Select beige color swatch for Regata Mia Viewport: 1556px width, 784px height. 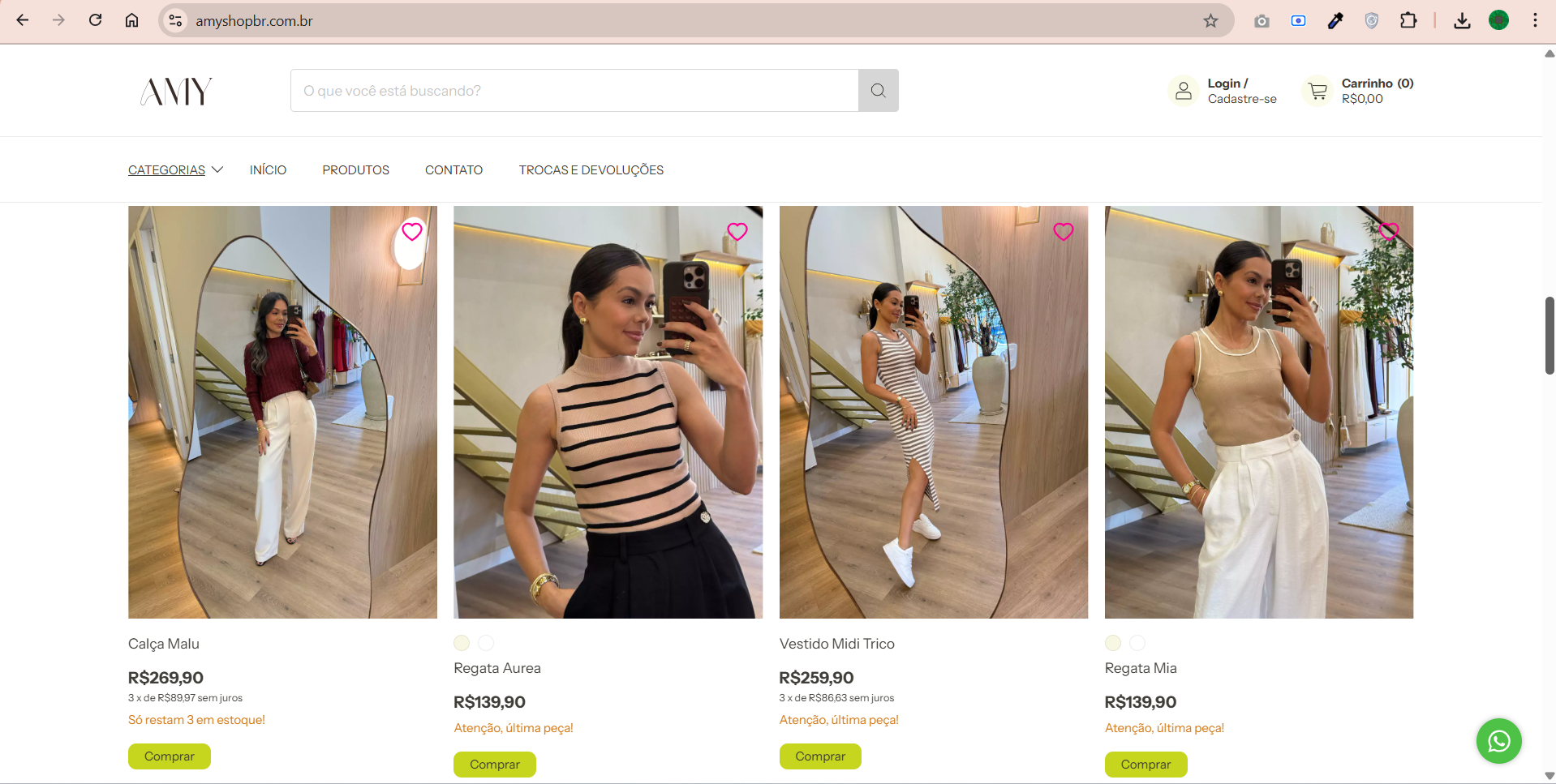point(1113,643)
